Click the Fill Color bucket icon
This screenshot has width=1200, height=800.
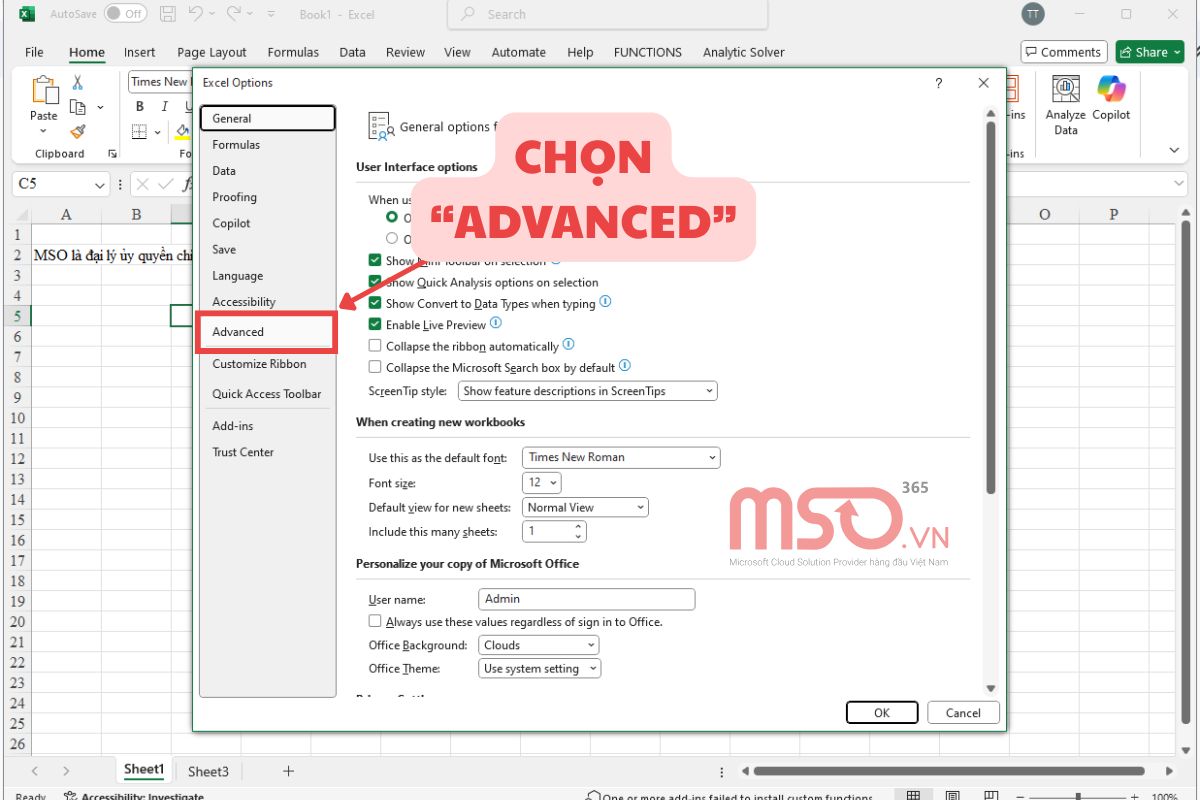point(183,131)
